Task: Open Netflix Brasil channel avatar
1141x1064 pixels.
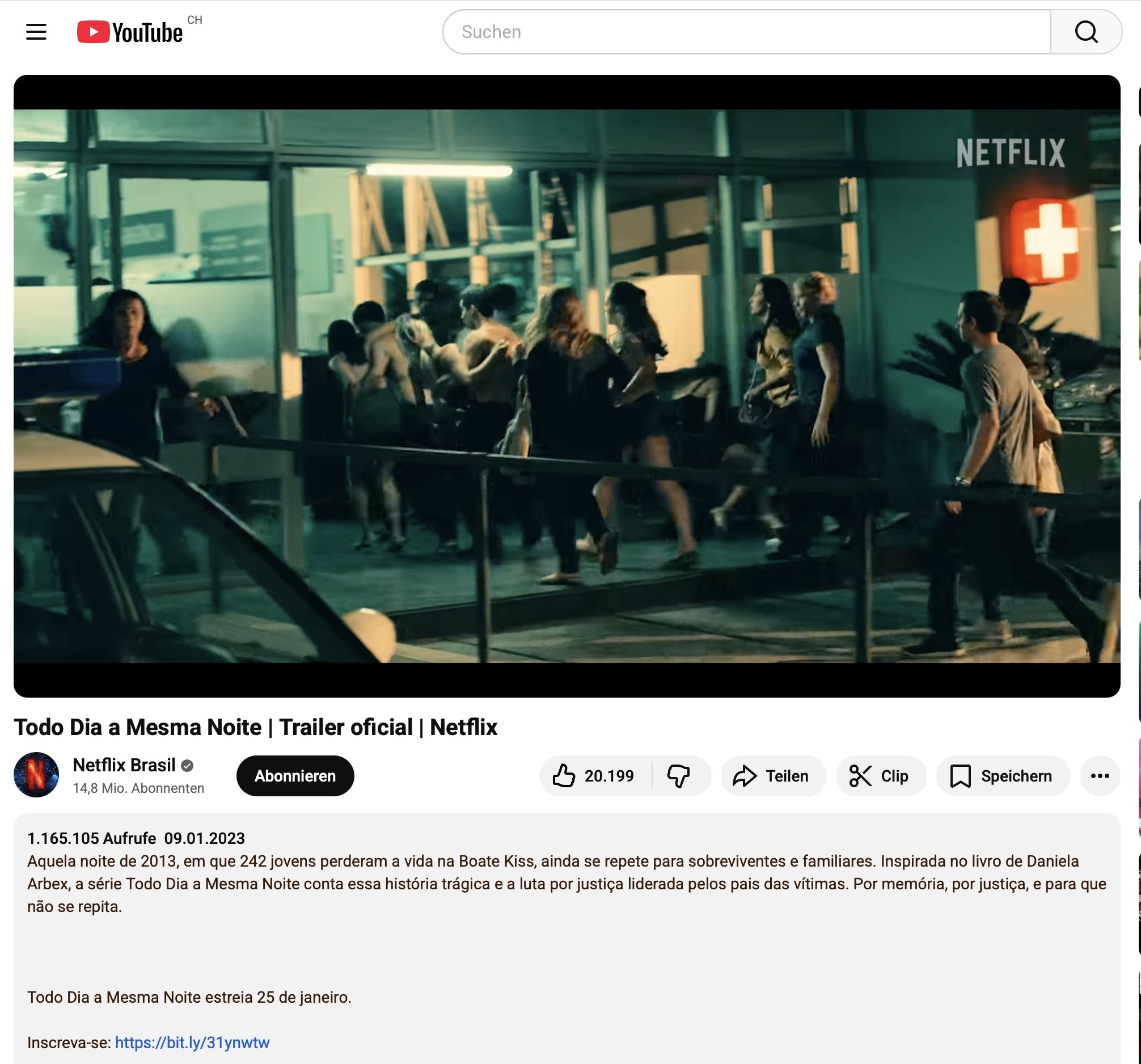Action: click(36, 775)
